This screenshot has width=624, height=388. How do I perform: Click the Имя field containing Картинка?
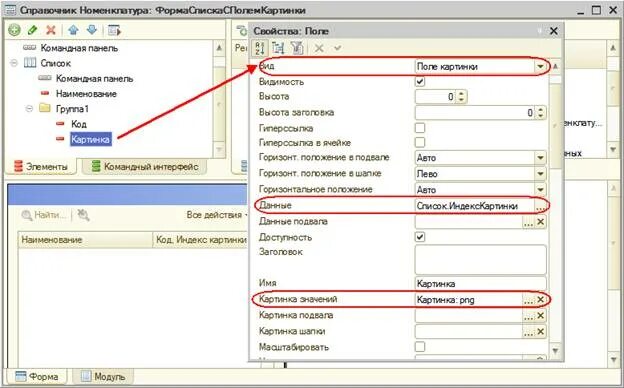tap(480, 284)
